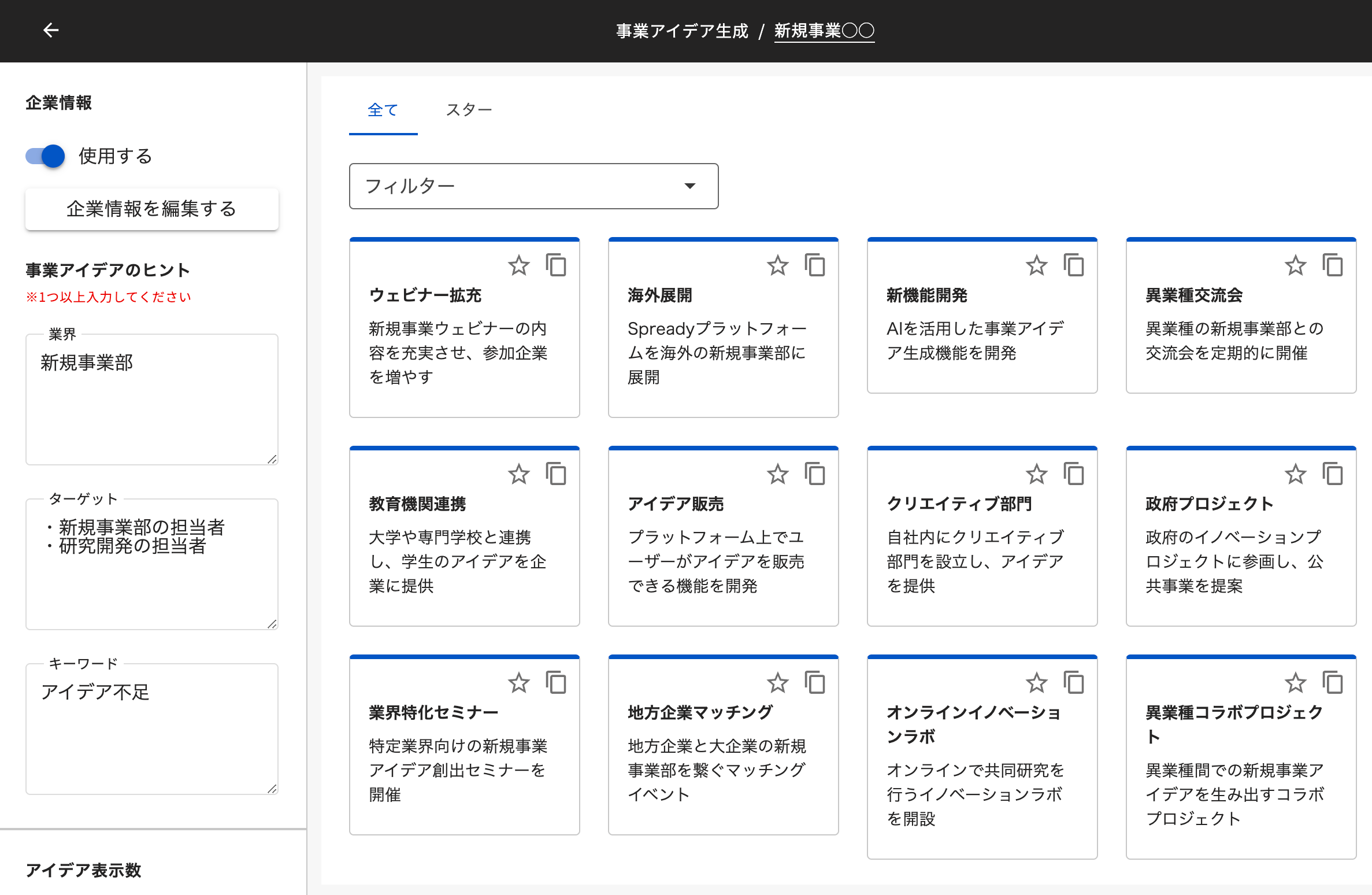This screenshot has height=895, width=1372.
Task: Star the 地方企業マッチング idea card
Action: 777,683
